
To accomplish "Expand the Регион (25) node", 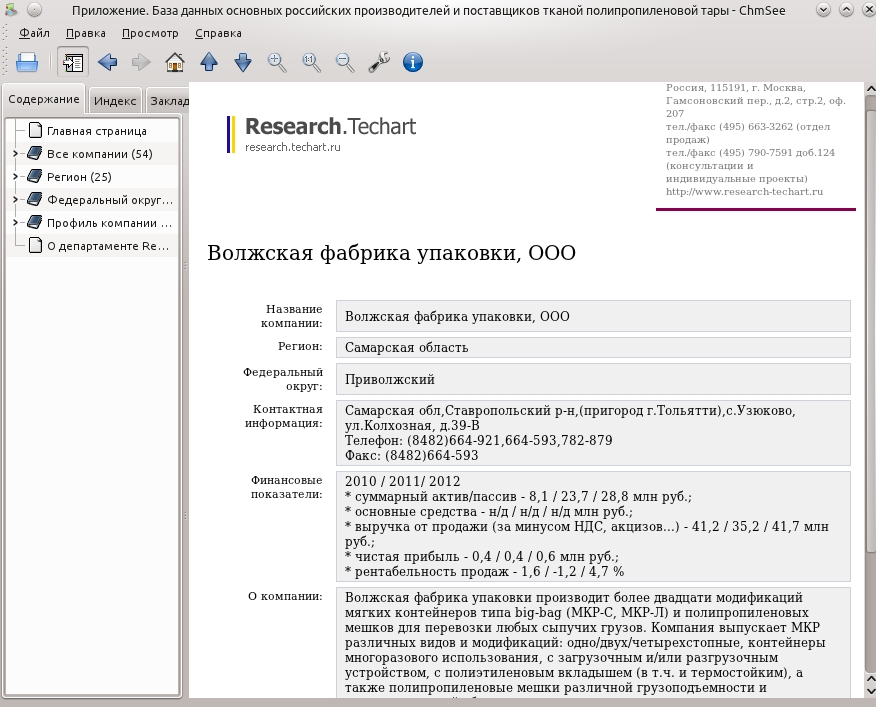I will pyautogui.click(x=15, y=176).
